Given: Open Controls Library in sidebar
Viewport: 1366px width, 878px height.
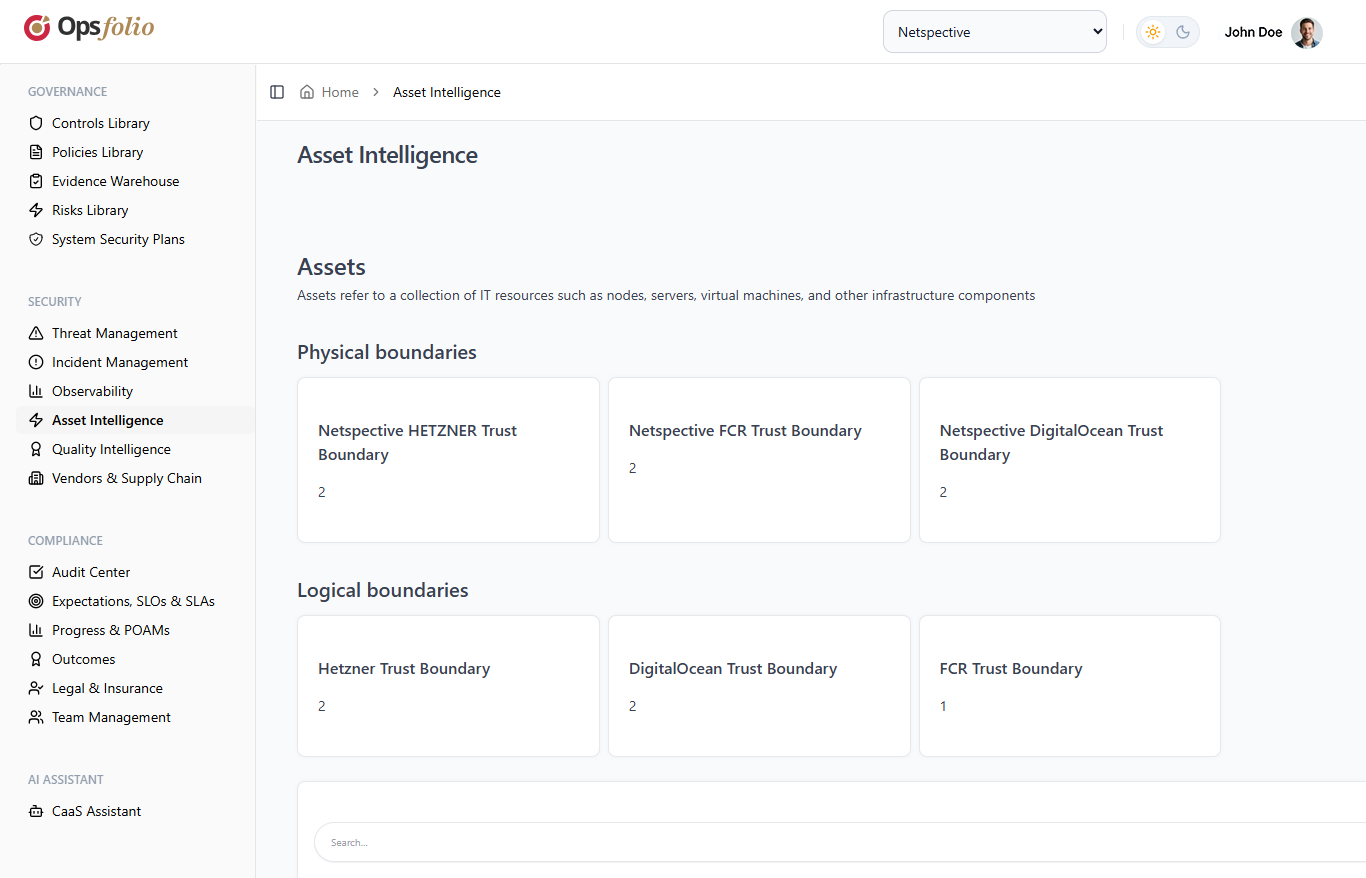Looking at the screenshot, I should 101,123.
